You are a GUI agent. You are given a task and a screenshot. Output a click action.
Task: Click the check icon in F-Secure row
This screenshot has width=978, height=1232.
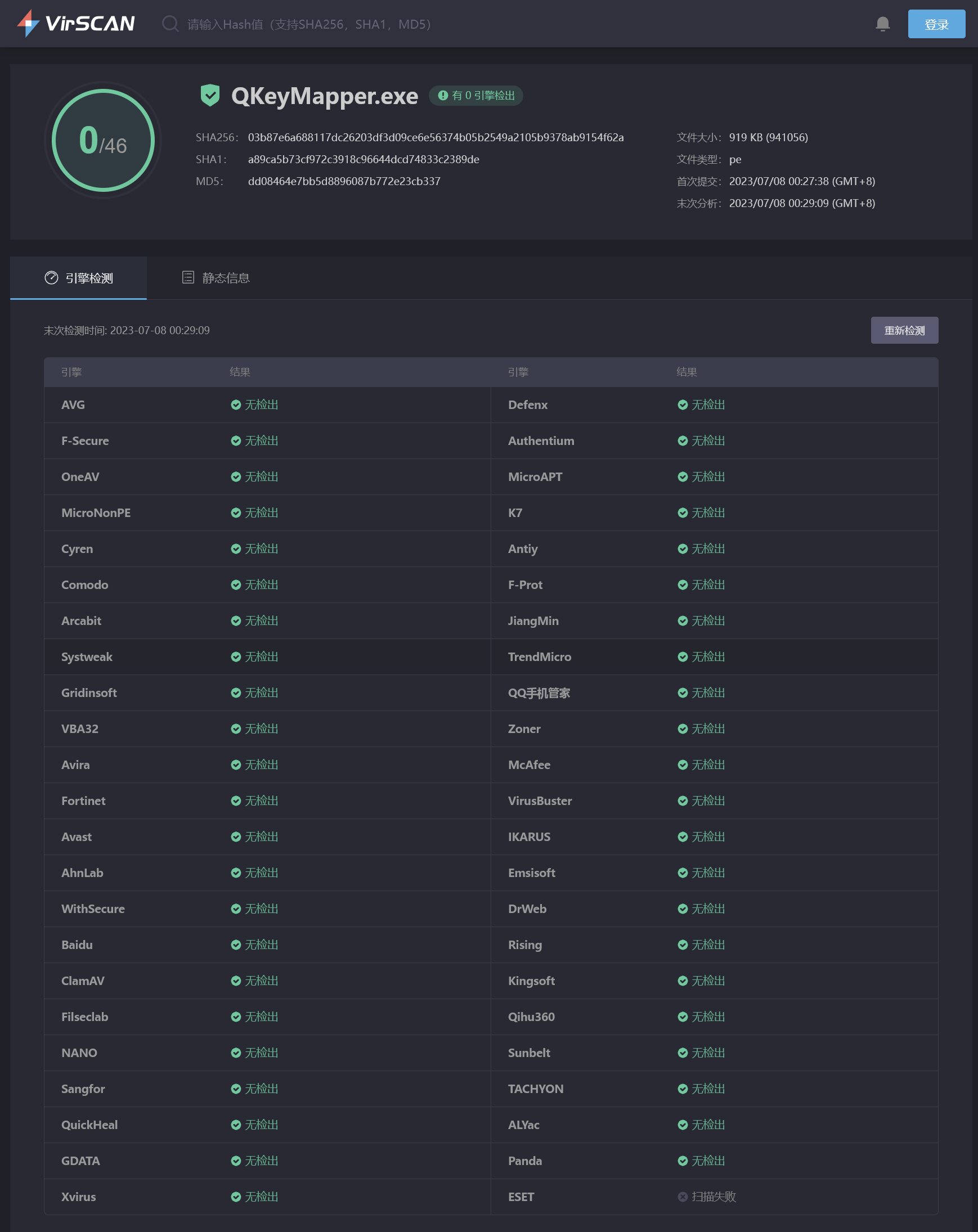tap(236, 440)
